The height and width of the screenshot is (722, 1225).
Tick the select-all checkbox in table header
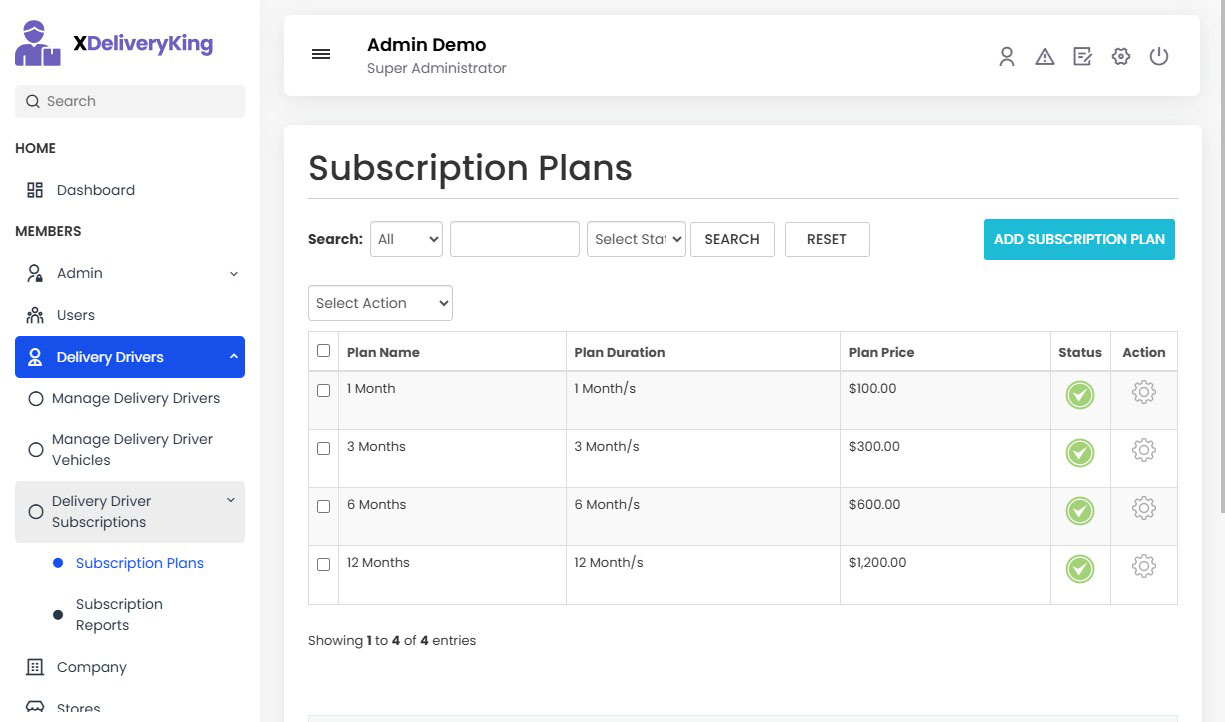tap(323, 351)
